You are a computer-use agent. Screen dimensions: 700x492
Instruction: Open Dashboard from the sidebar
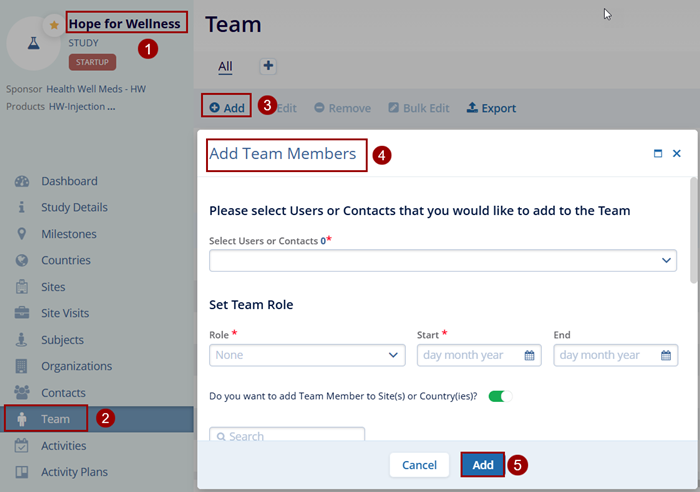69,181
